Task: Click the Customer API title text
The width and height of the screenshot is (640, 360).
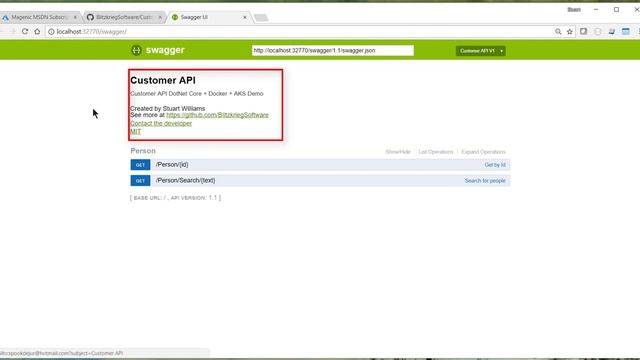Action: click(163, 80)
